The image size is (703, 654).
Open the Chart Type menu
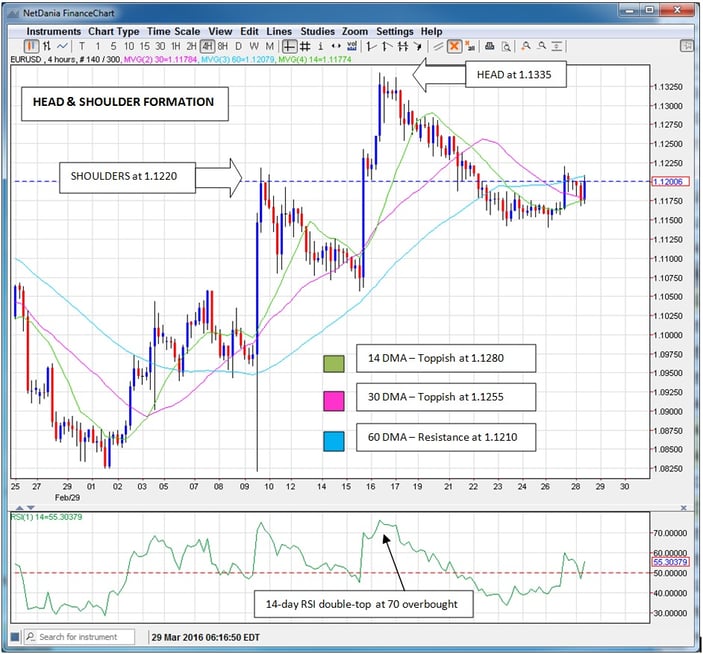(113, 31)
